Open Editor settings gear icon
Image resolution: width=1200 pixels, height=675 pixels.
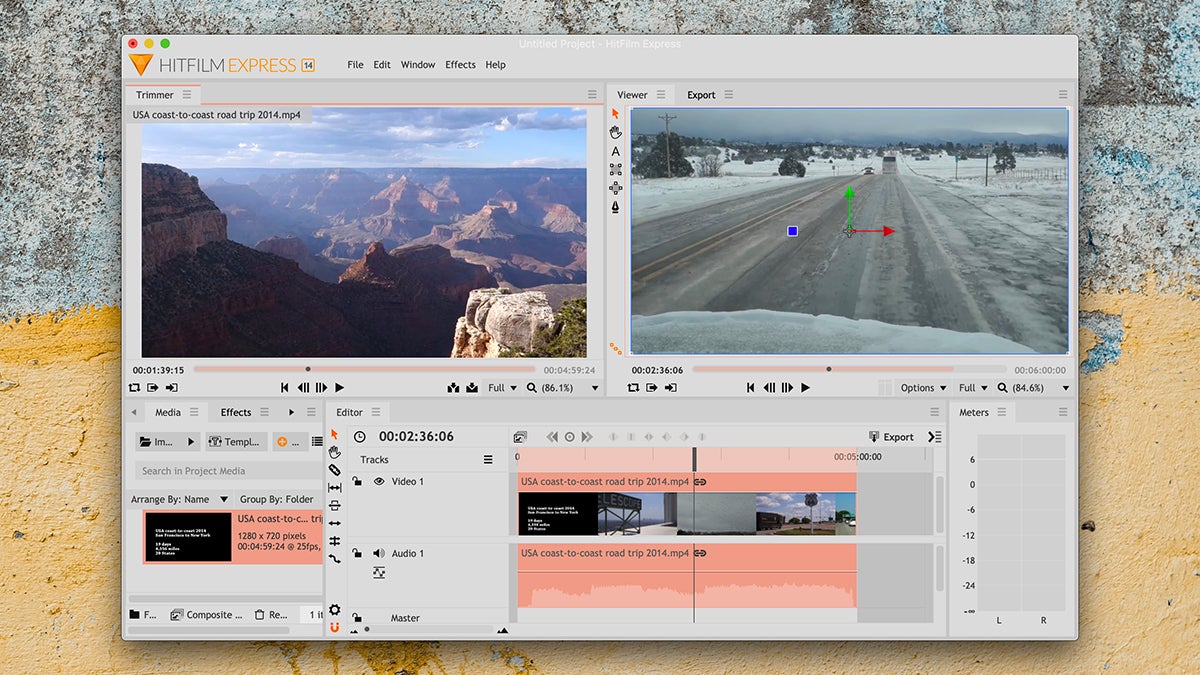click(x=334, y=610)
